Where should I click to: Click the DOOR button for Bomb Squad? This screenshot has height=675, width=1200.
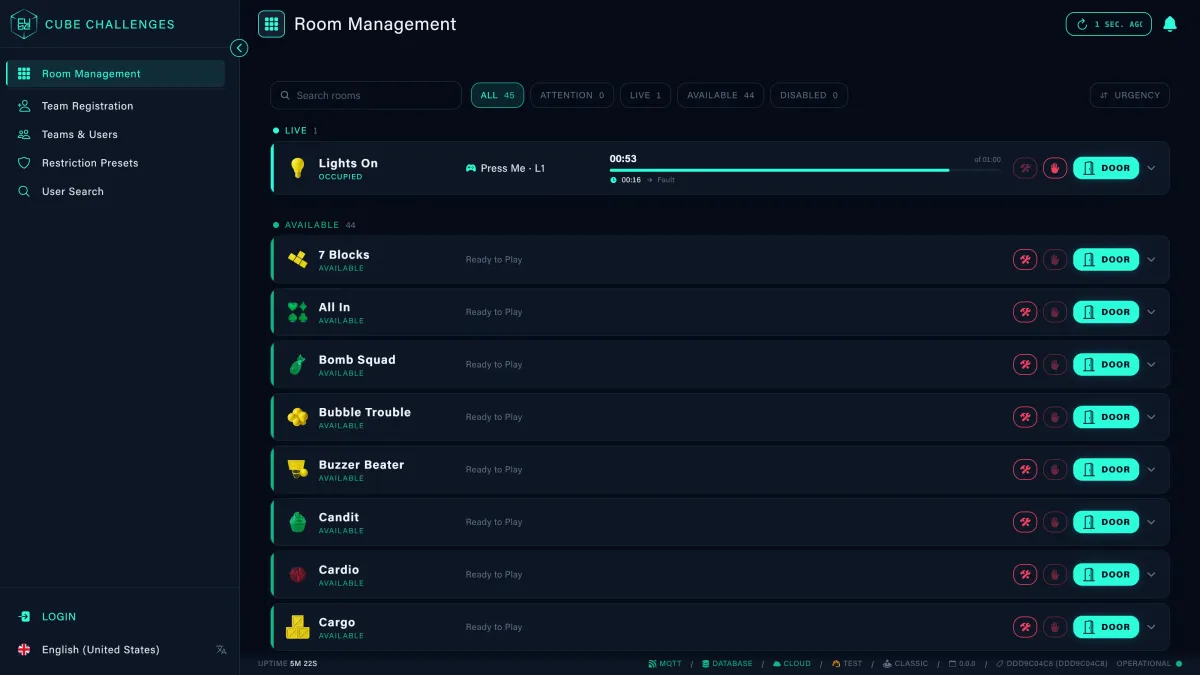click(x=1106, y=364)
